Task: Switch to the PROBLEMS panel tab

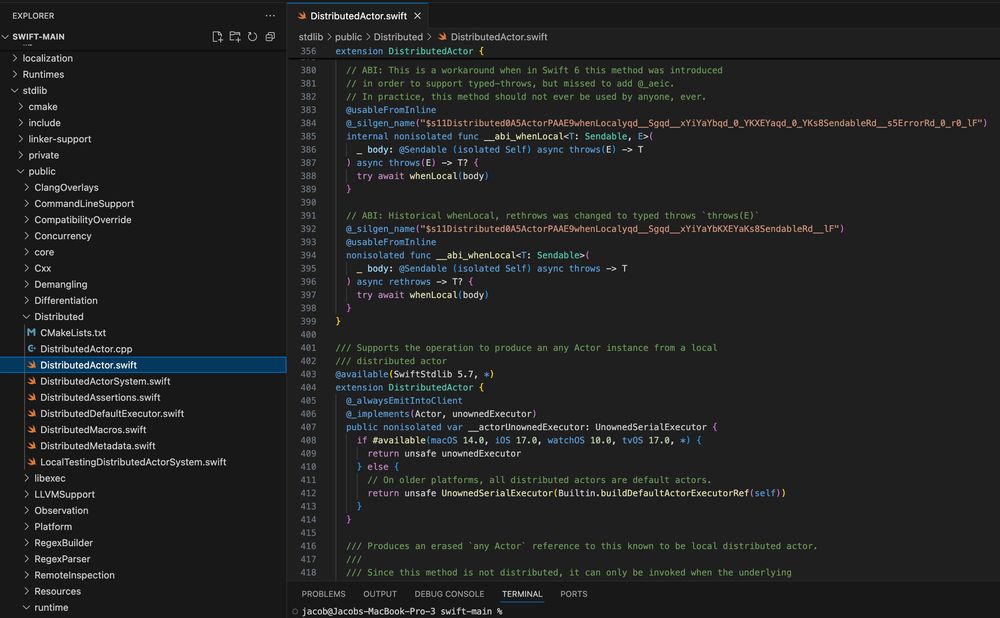Action: click(x=323, y=594)
